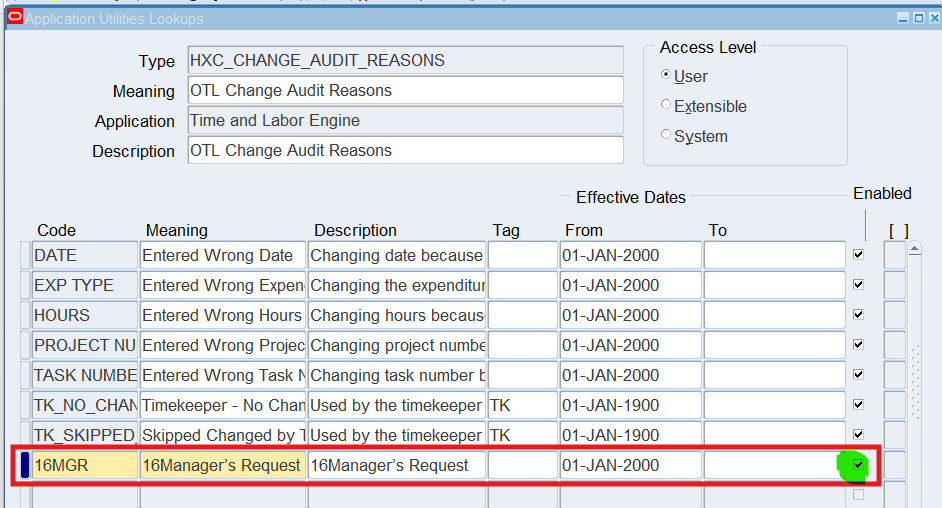Select the System access level option
The image size is (942, 508).
point(667,135)
